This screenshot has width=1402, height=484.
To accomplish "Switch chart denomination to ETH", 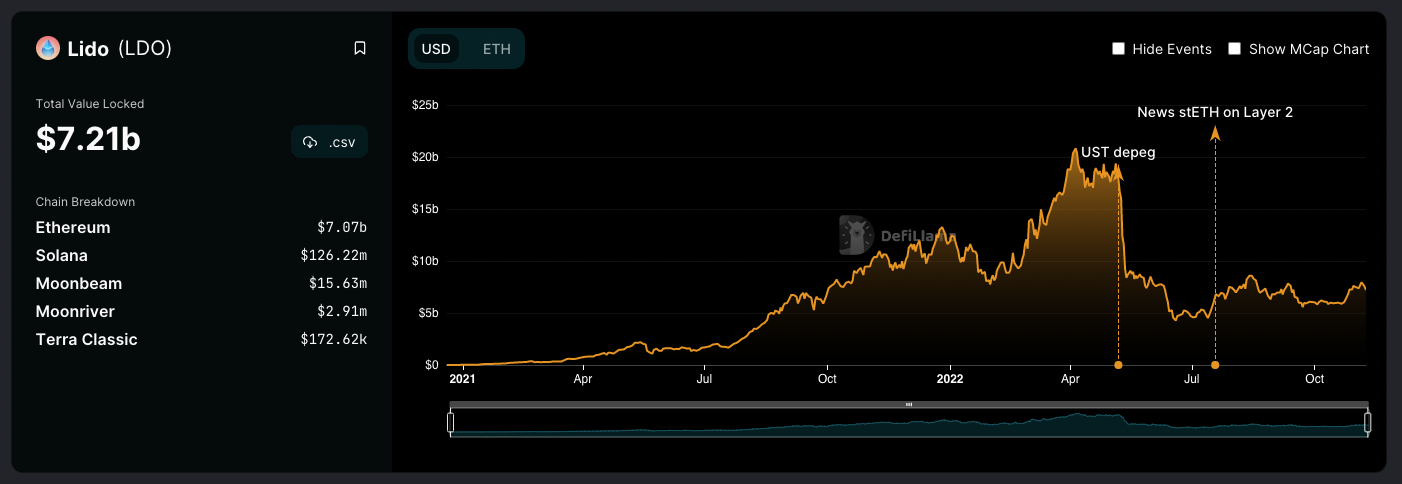I will pyautogui.click(x=496, y=49).
